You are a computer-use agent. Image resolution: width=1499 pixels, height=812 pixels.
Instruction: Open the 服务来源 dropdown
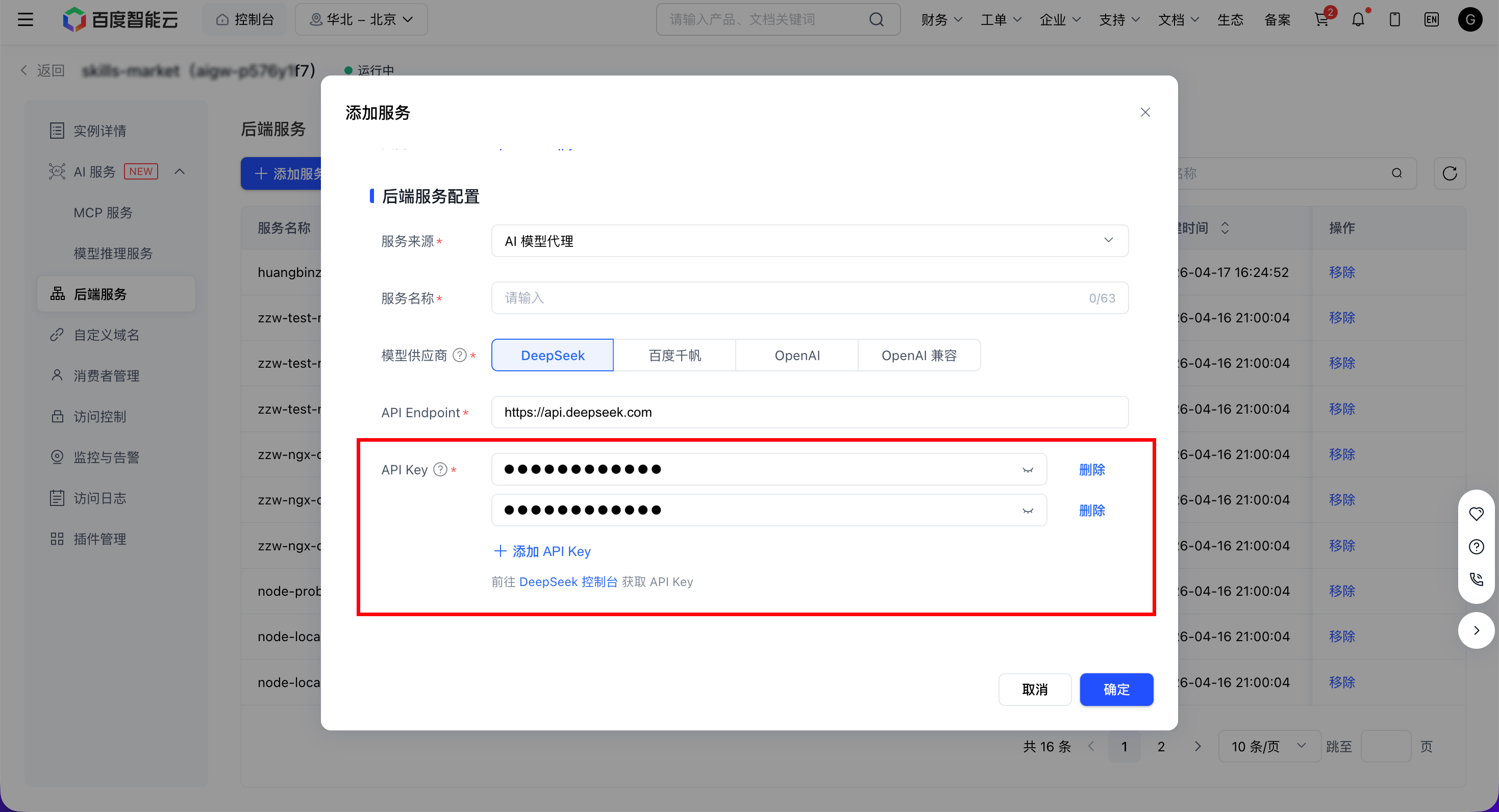[809, 241]
